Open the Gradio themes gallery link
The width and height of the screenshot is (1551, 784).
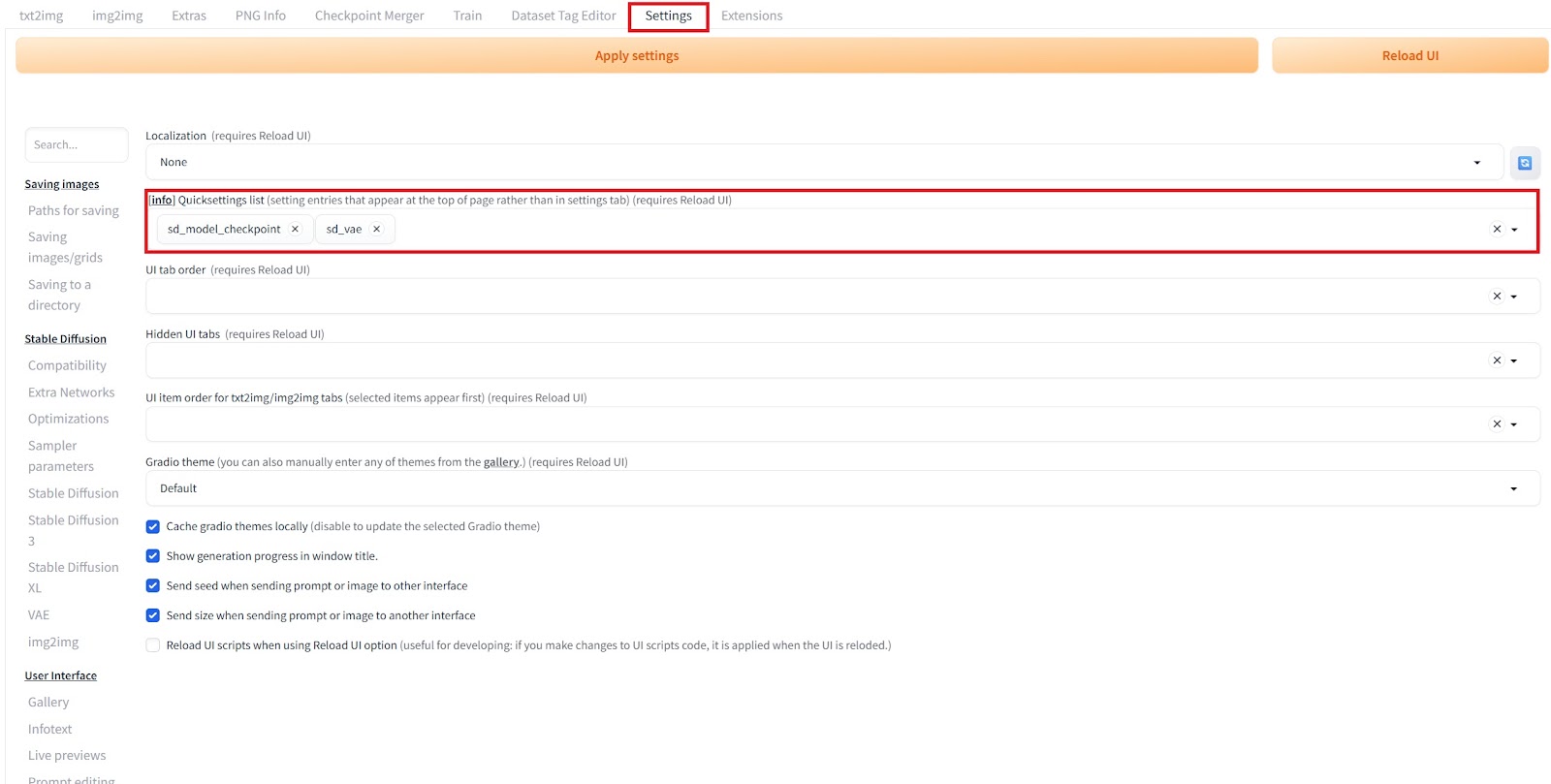tap(501, 462)
